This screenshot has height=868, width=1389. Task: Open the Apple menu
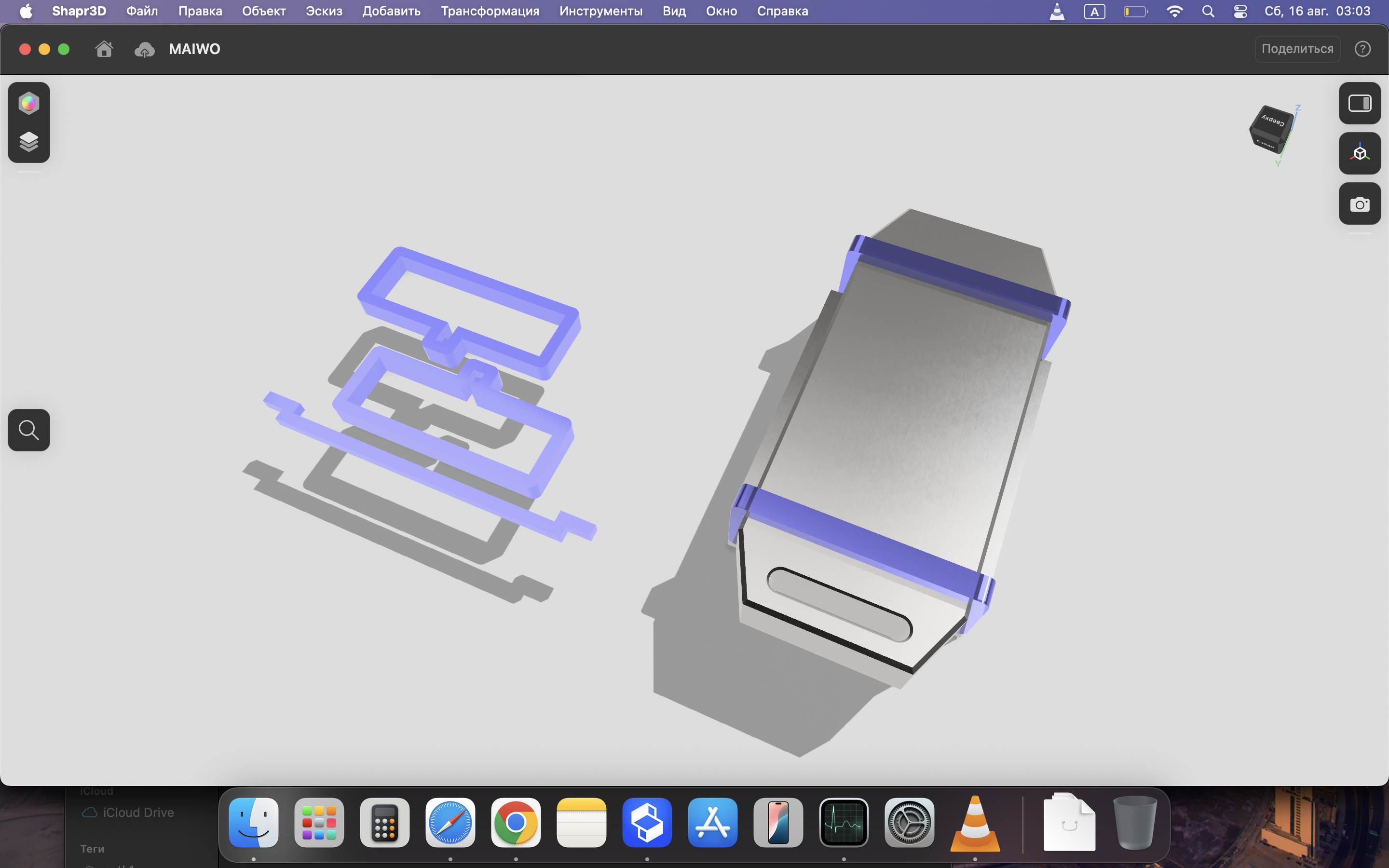(26, 11)
